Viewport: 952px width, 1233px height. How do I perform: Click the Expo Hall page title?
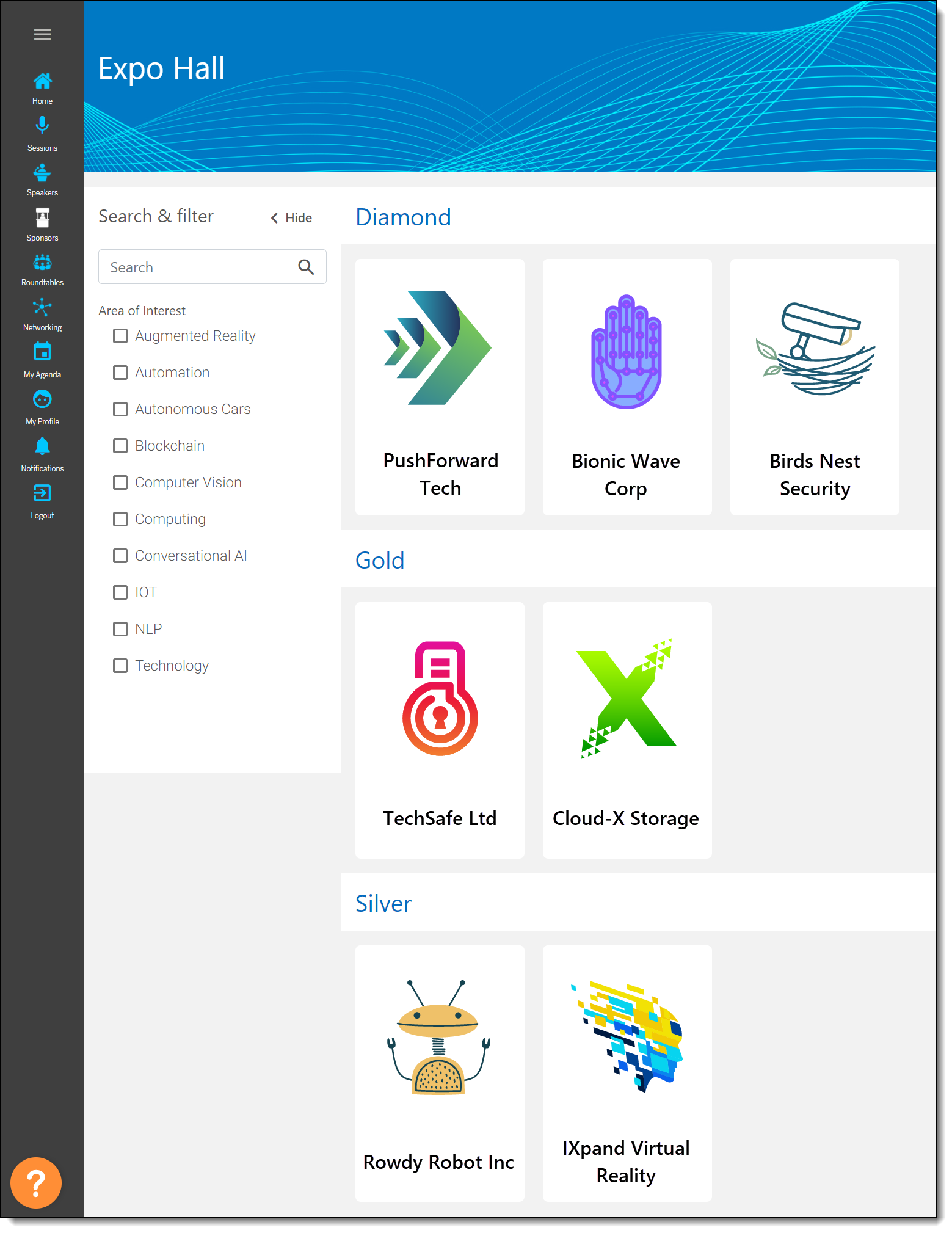tap(161, 68)
